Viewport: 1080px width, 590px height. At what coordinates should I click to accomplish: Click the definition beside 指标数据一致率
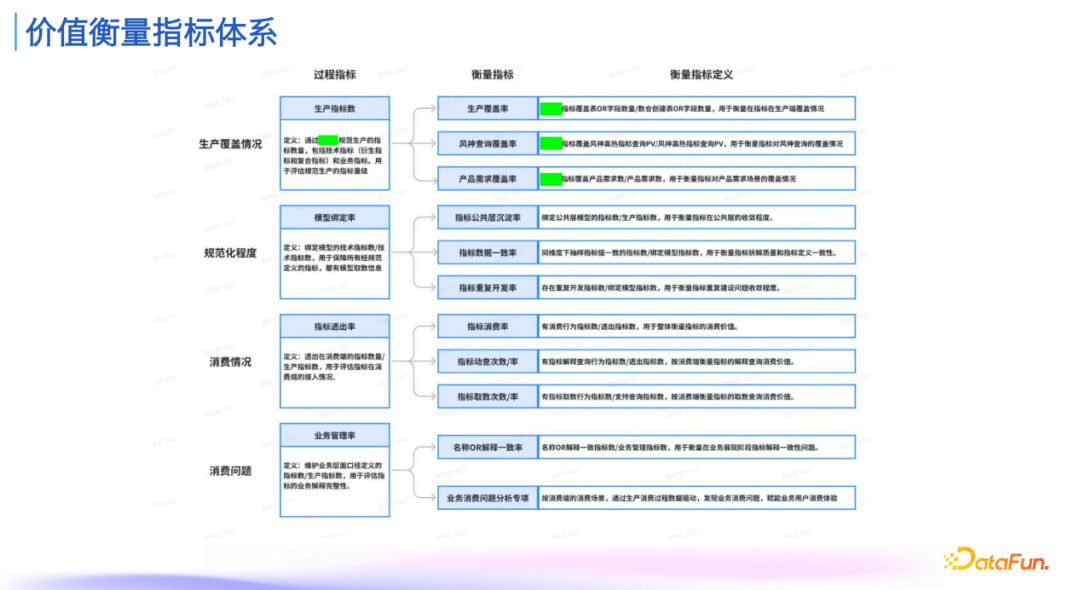[696, 252]
